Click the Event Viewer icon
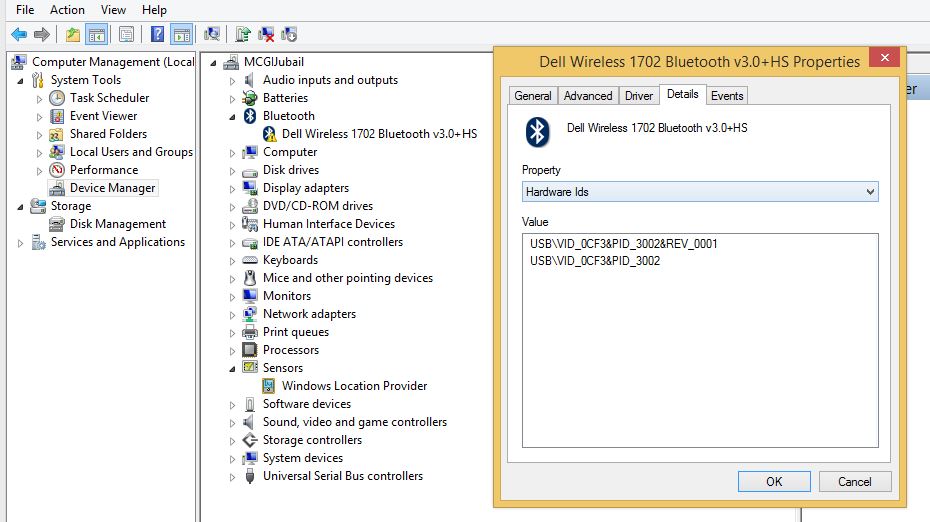Screen dimensions: 930x522 coord(57,116)
